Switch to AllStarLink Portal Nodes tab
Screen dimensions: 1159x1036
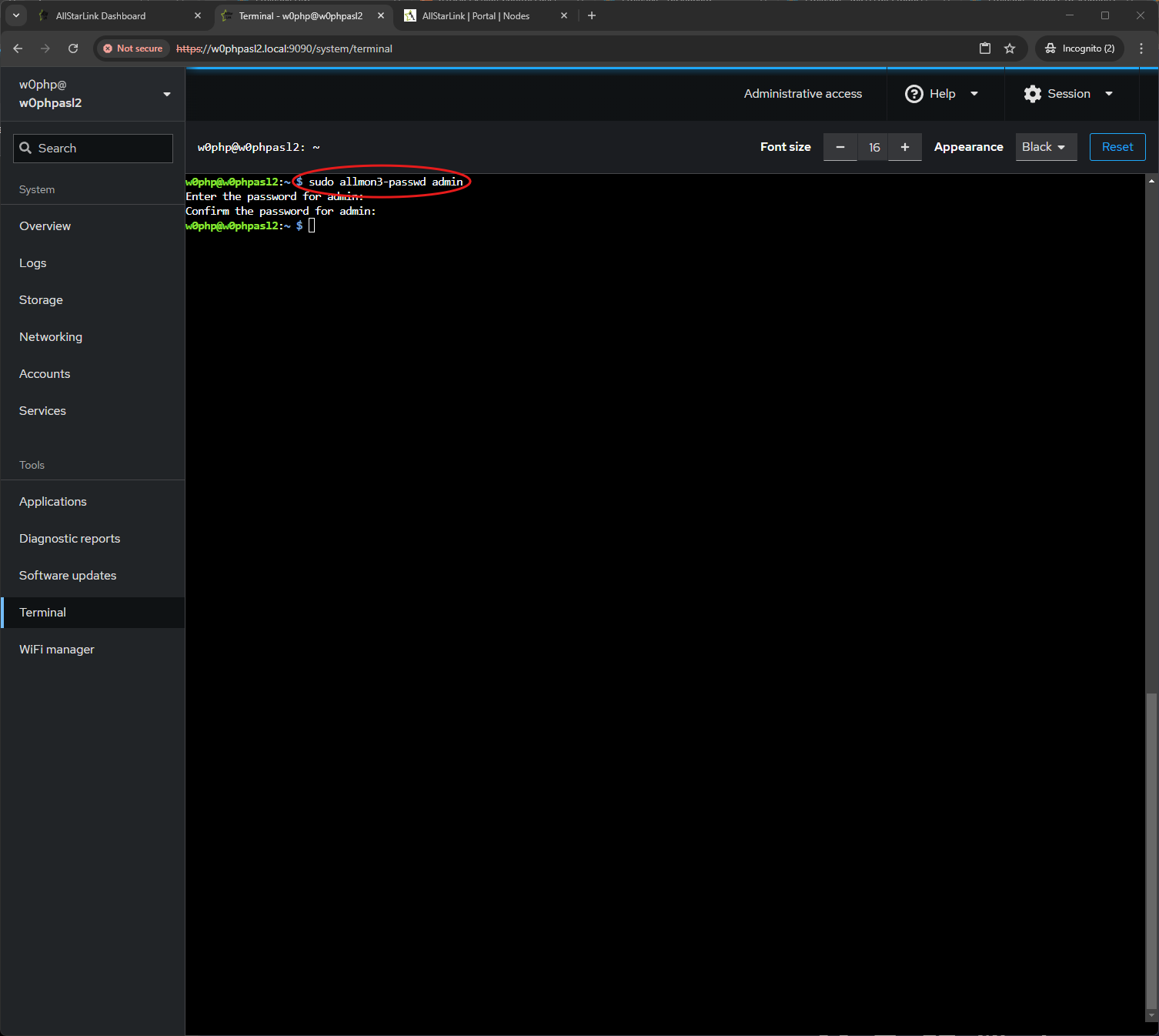click(x=476, y=15)
